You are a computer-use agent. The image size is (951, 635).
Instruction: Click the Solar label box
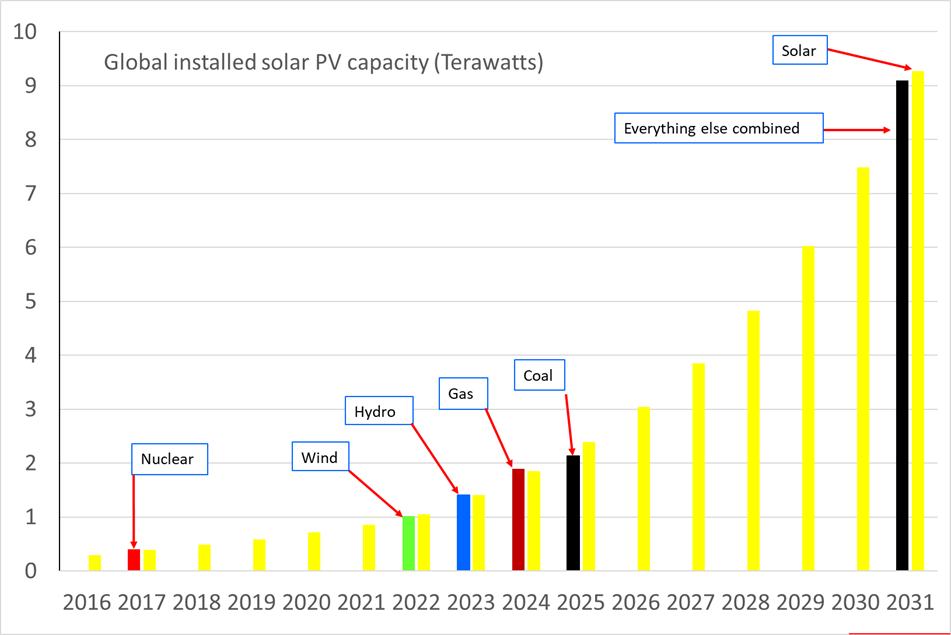tap(799, 50)
